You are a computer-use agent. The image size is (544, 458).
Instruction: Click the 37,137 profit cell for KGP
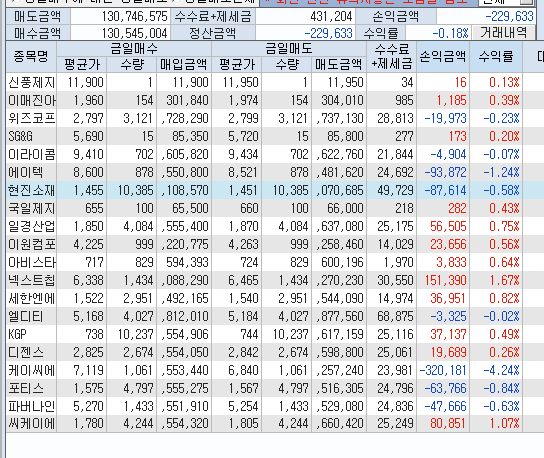(x=443, y=335)
